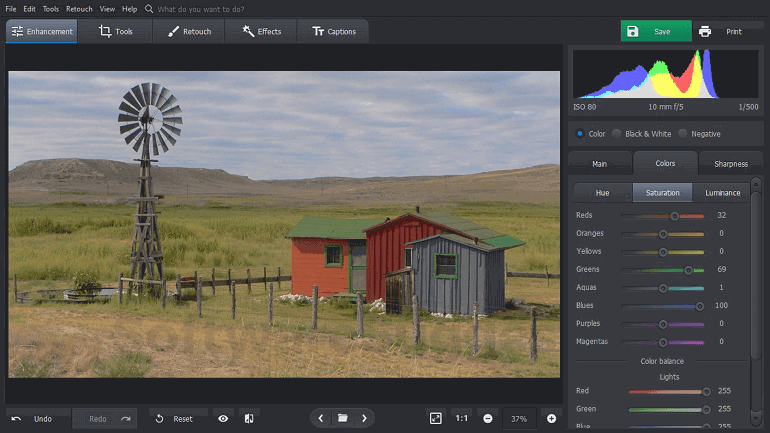Open the Sharpness tab
This screenshot has width=770, height=433.
pos(730,163)
